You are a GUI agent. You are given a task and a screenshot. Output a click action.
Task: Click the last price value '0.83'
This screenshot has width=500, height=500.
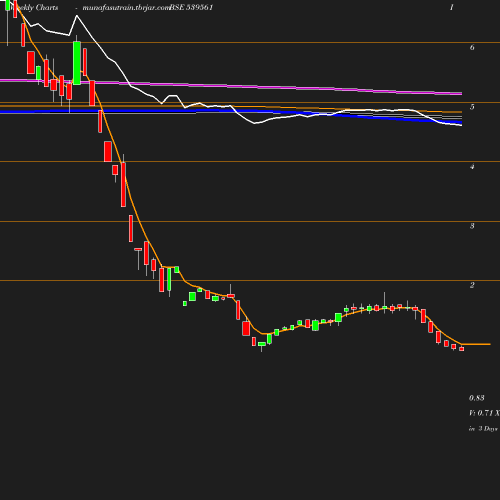coord(477,398)
